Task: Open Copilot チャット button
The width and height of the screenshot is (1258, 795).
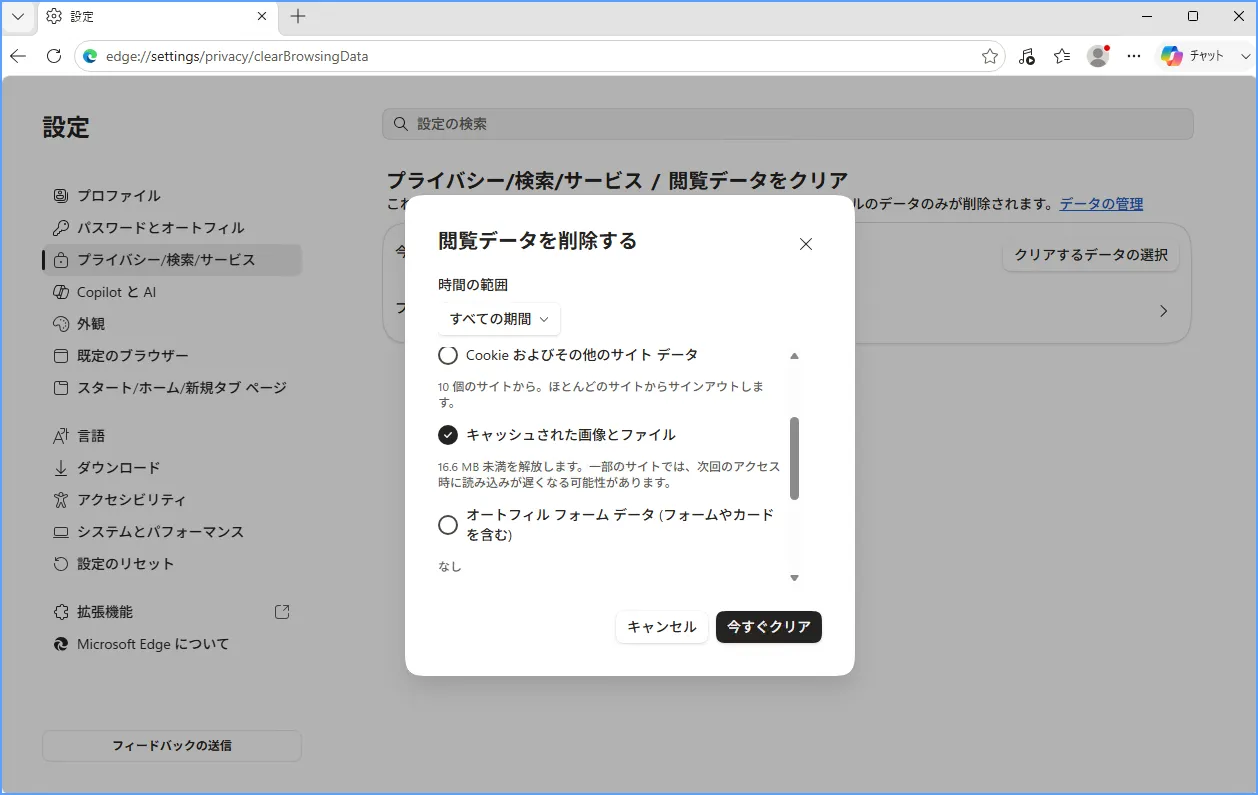Action: pyautogui.click(x=1193, y=56)
